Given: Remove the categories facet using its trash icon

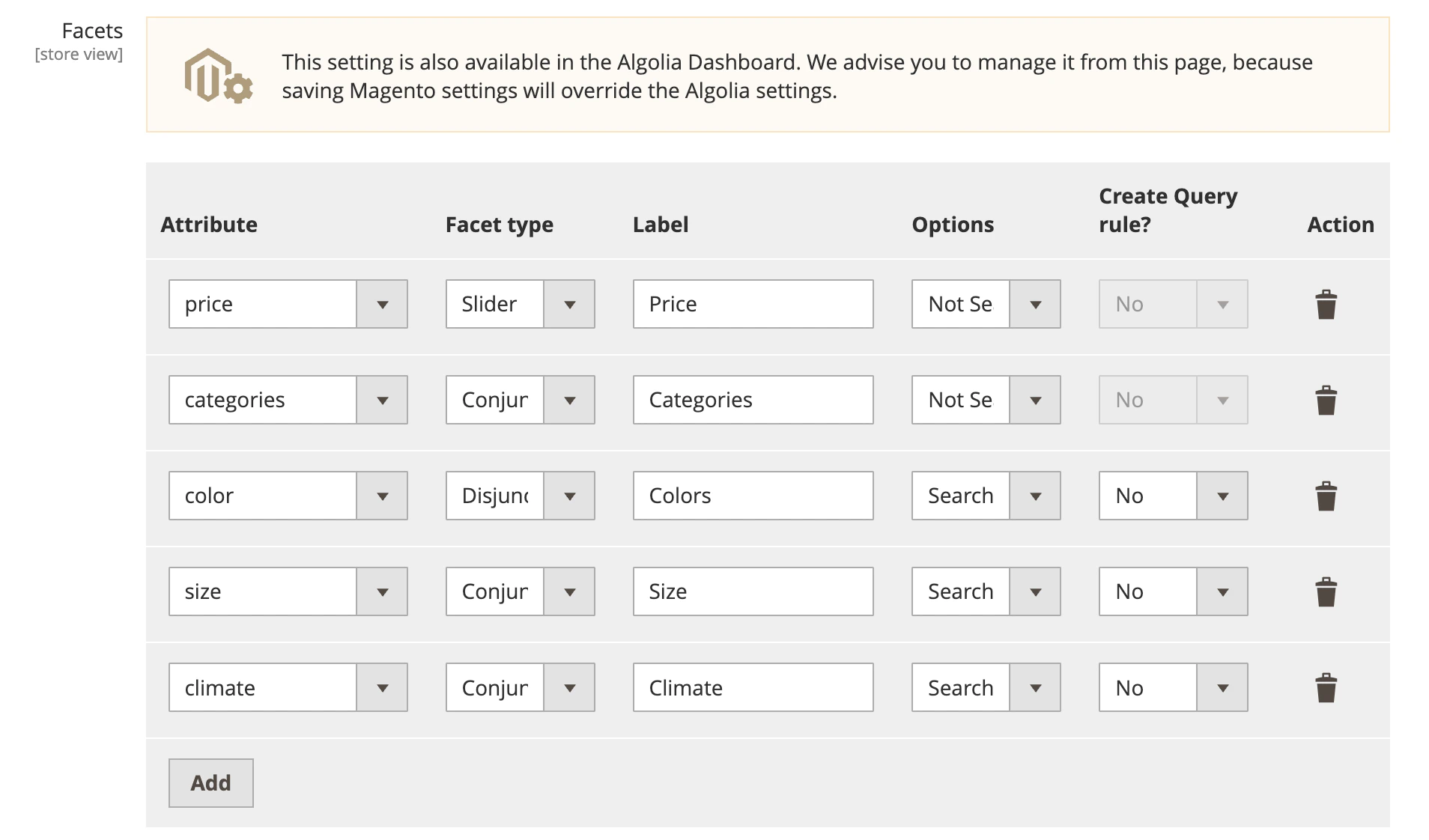Looking at the screenshot, I should click(x=1325, y=400).
